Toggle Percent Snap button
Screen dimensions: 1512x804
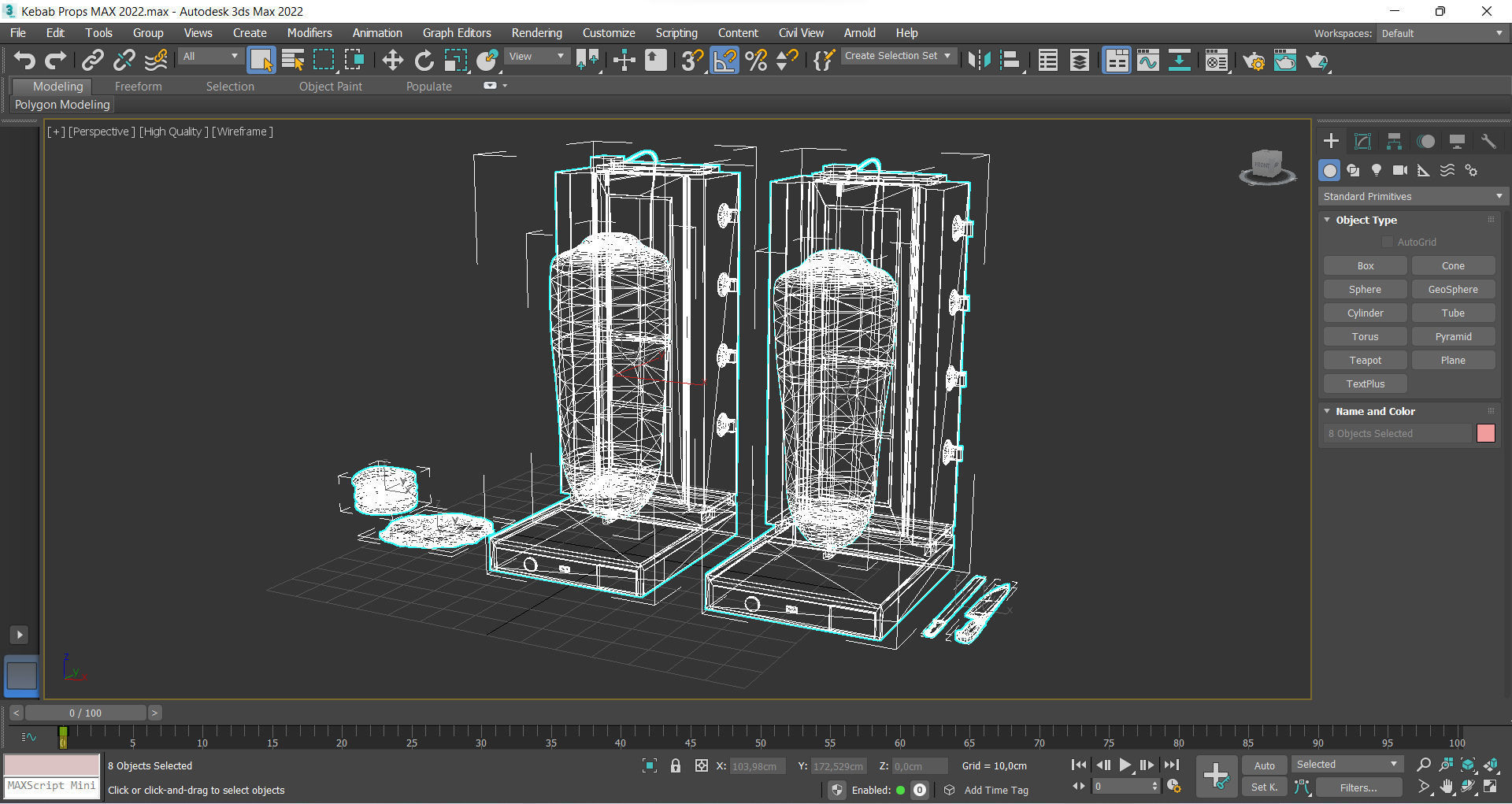tap(756, 60)
